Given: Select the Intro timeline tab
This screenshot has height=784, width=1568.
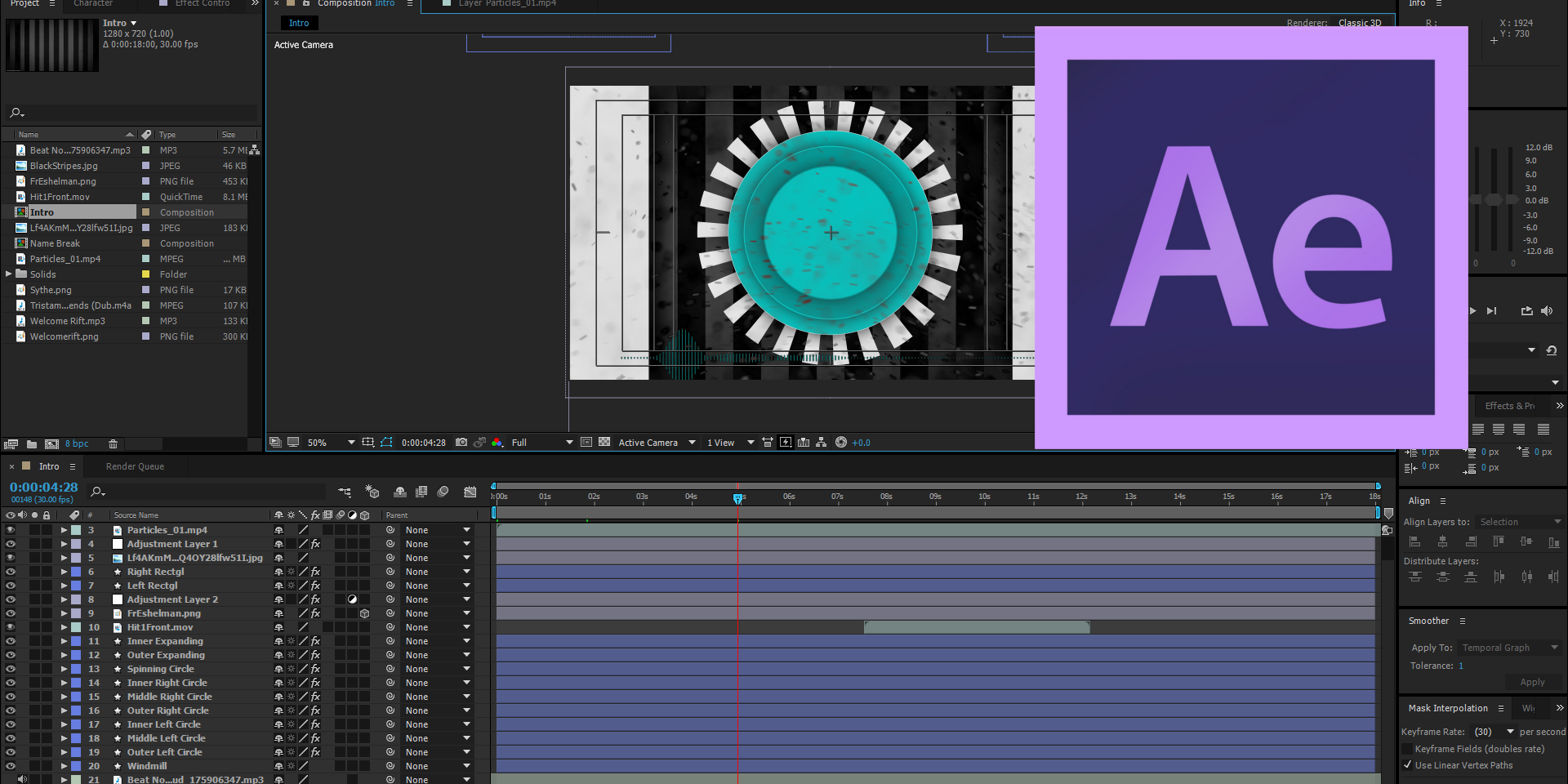Looking at the screenshot, I should point(49,466).
